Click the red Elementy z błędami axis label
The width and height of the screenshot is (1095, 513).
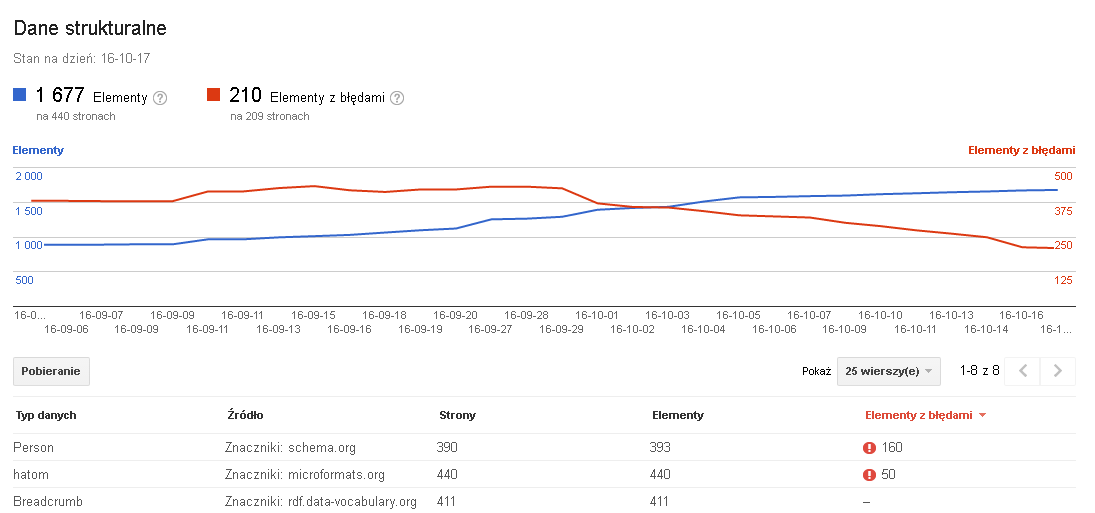point(1021,150)
